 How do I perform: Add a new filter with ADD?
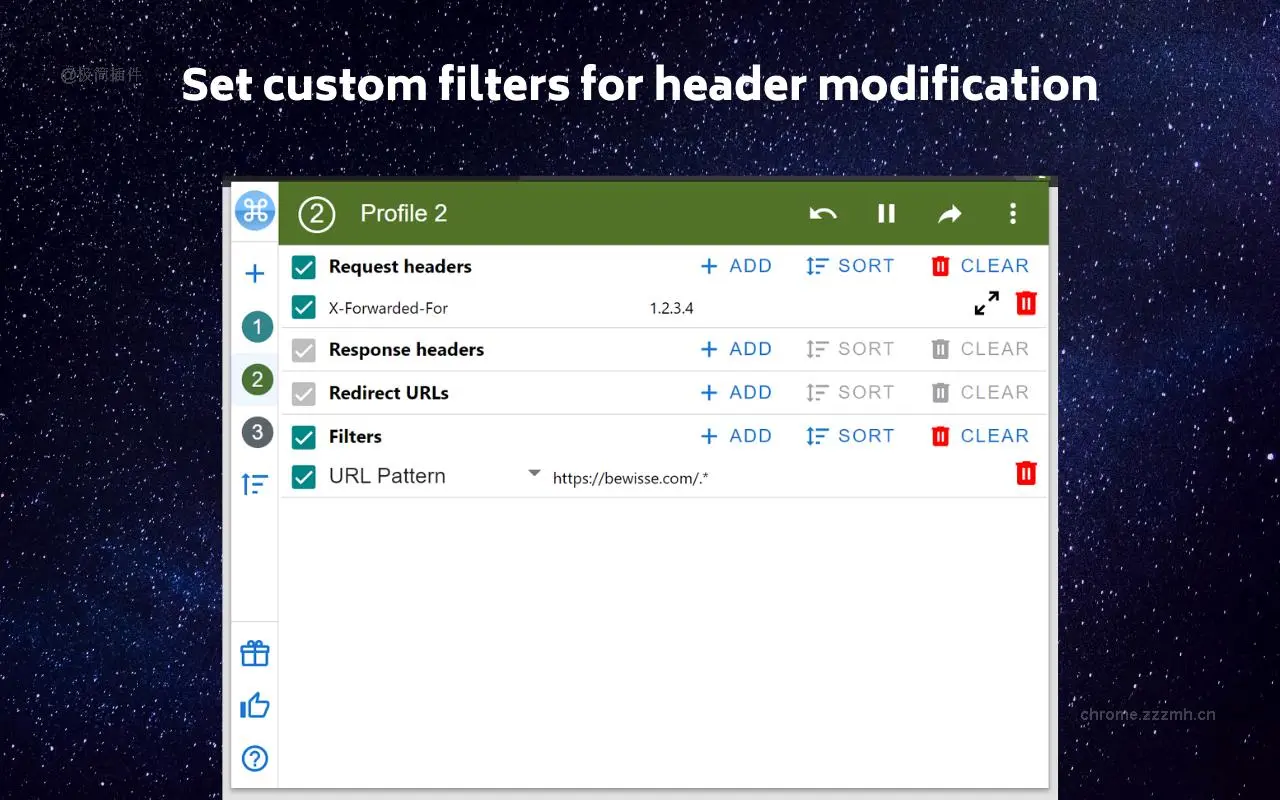(736, 436)
